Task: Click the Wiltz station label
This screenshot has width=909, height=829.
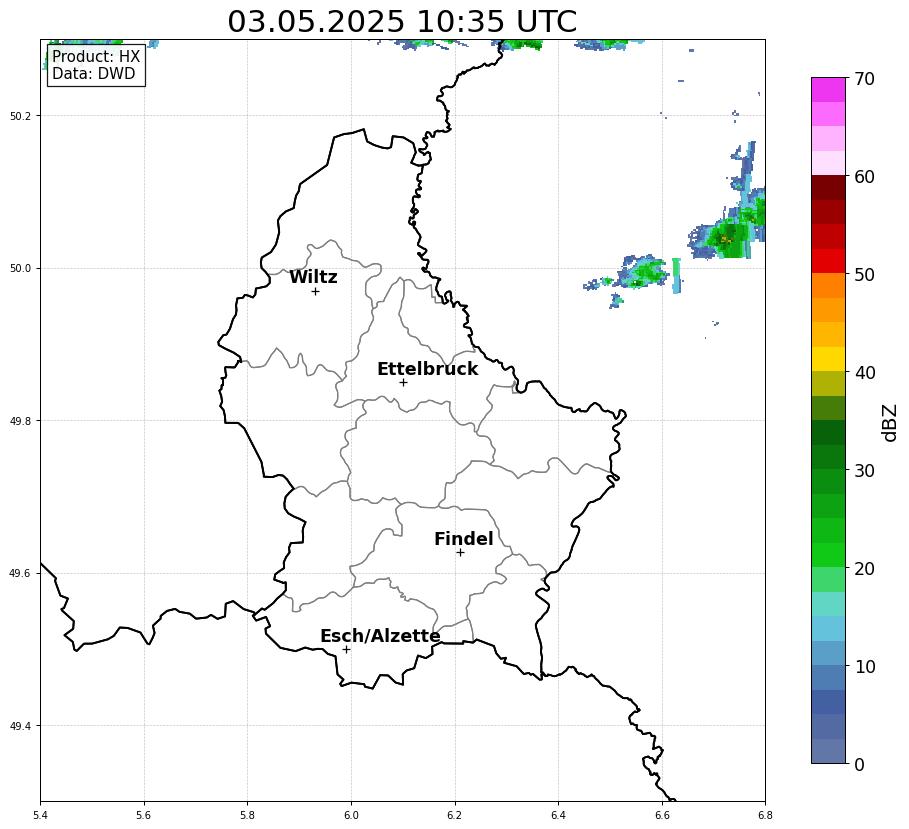Action: [313, 277]
